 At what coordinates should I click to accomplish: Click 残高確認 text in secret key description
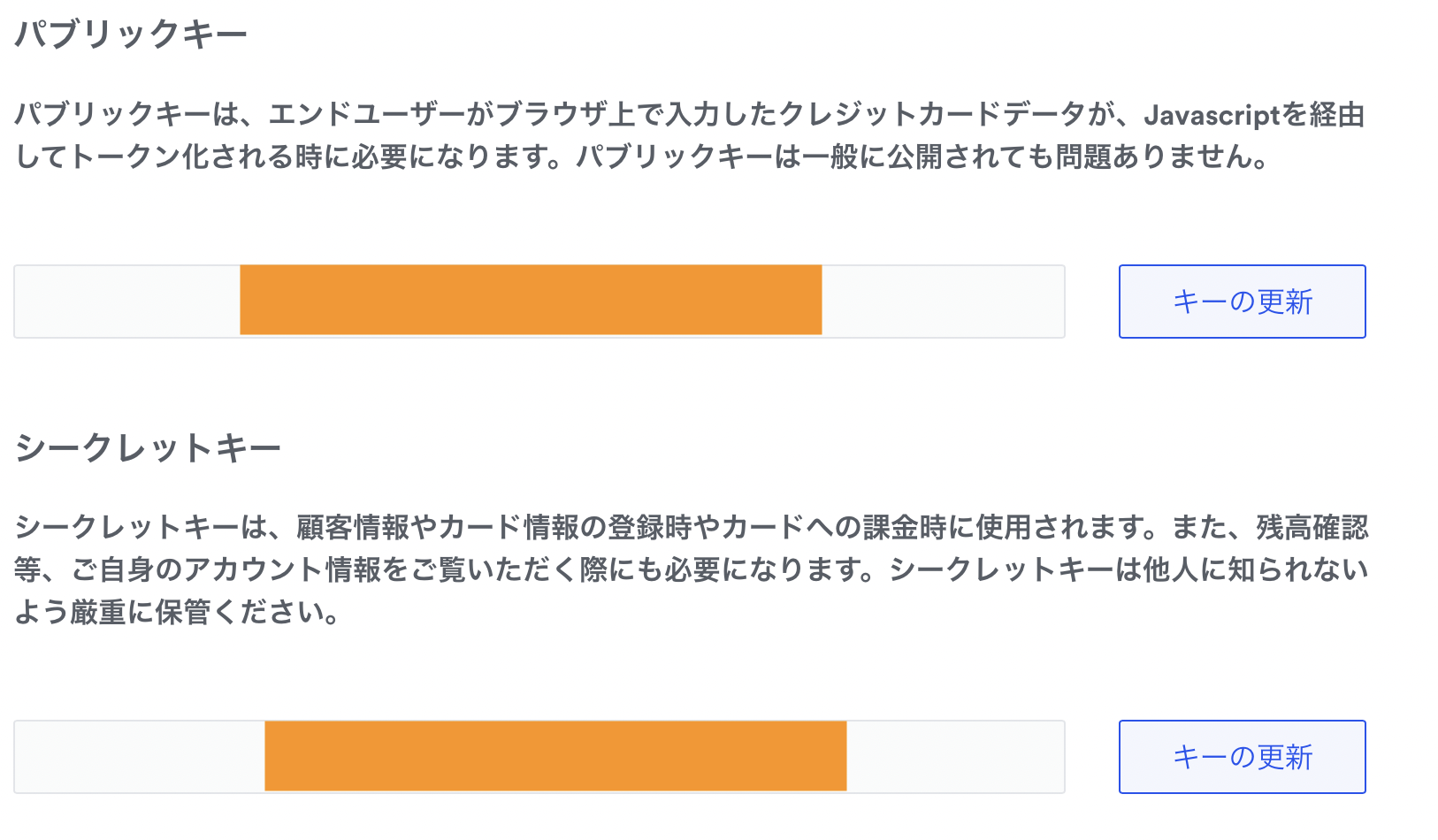(1312, 528)
